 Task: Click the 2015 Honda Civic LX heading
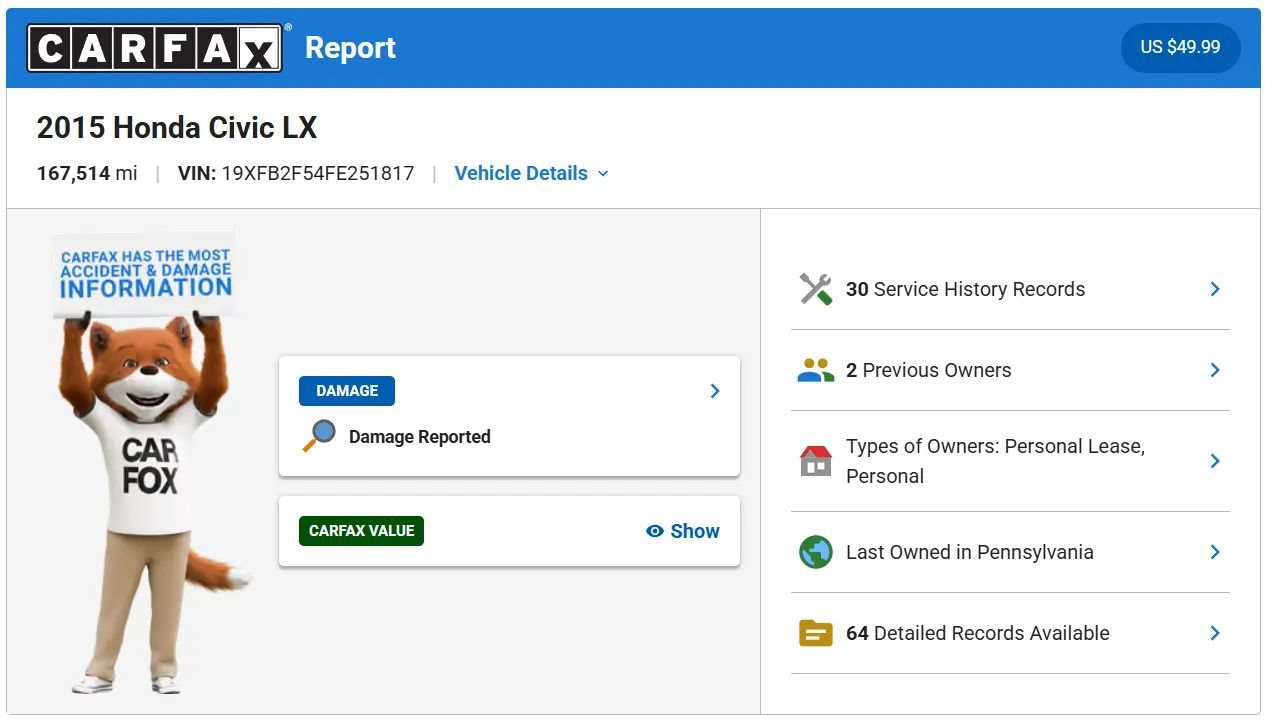pos(177,128)
